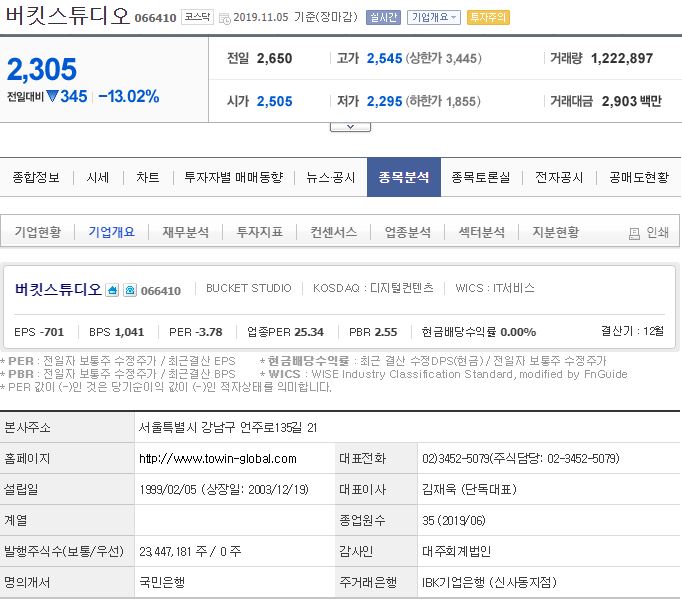This screenshot has width=682, height=599.
Task: Click the PBR 2.55 value
Action: (x=385, y=332)
